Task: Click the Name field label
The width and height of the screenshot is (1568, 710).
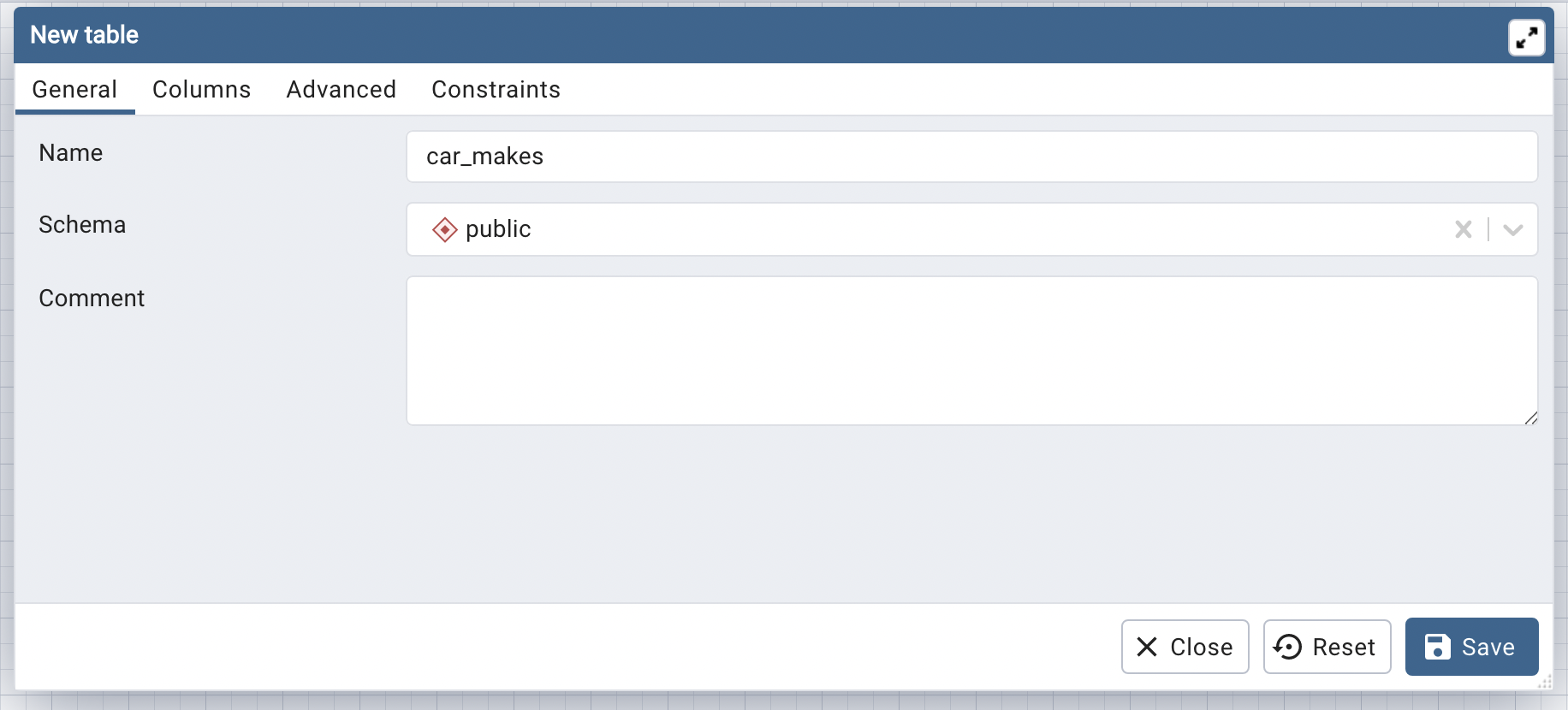Action: pos(71,153)
